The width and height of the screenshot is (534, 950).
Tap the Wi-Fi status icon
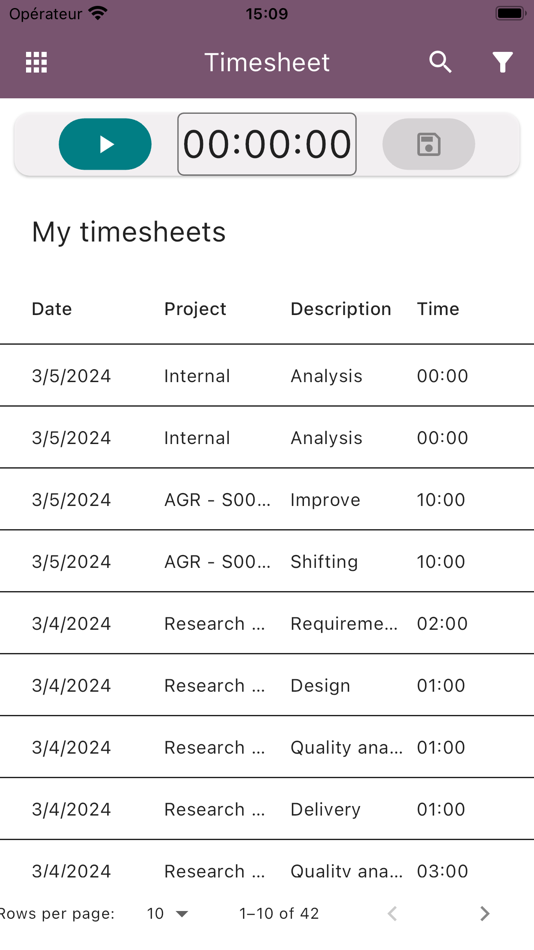(97, 13)
